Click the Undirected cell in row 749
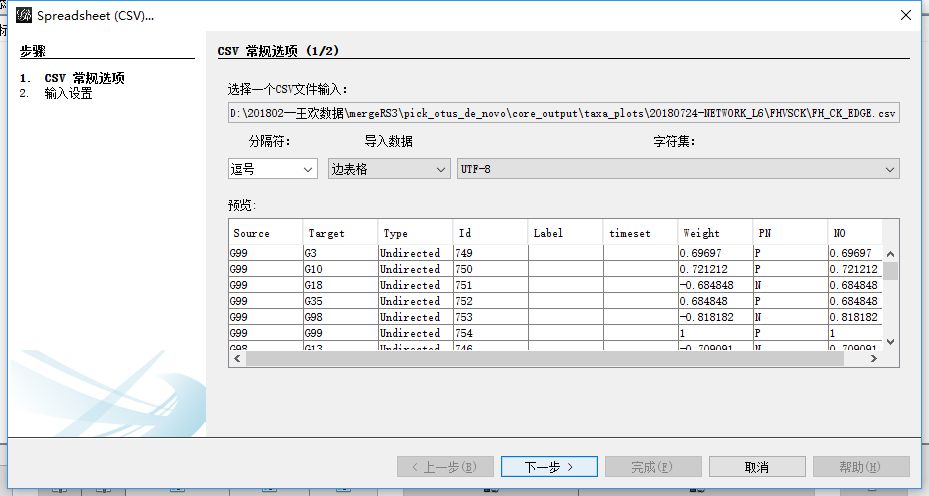The height and width of the screenshot is (496, 929). 416,253
